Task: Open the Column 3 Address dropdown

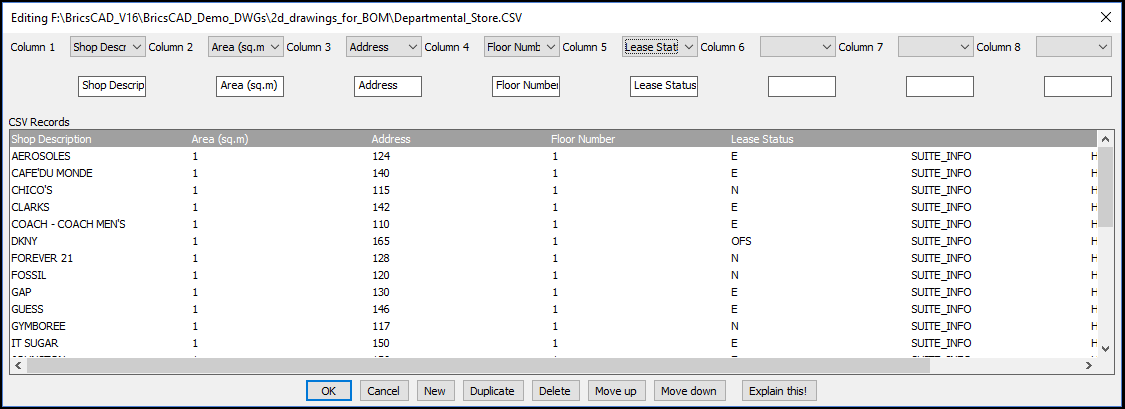Action: click(x=384, y=47)
